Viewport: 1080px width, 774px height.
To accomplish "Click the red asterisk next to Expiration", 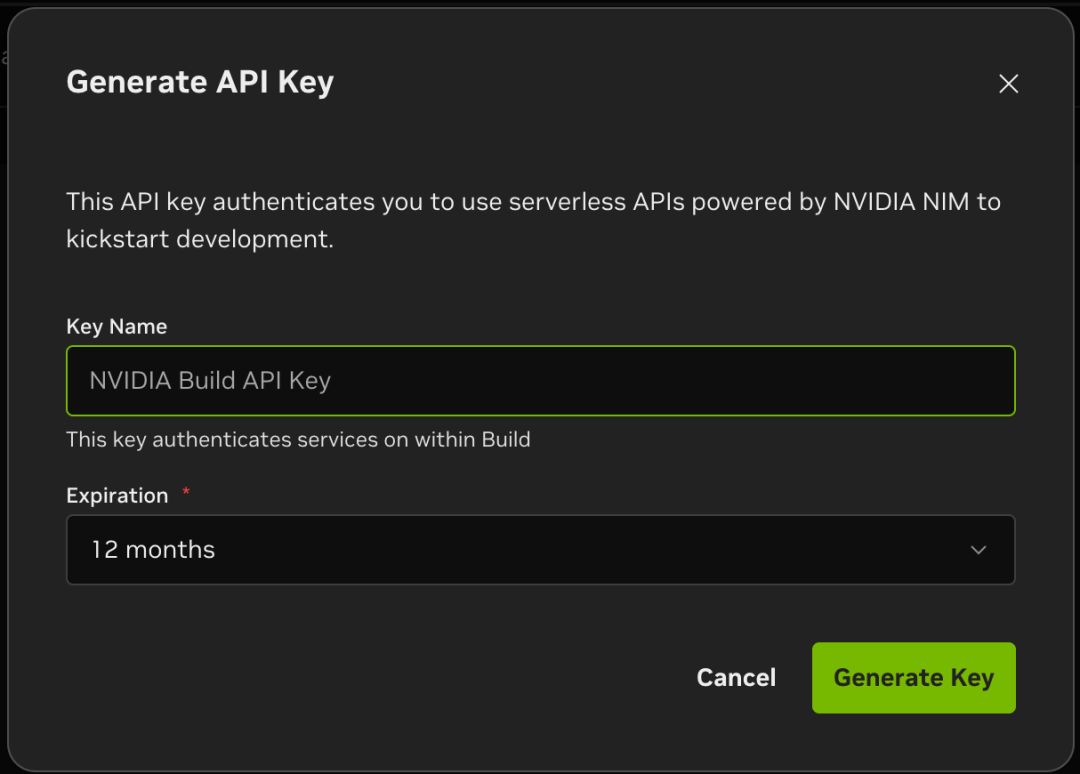I will tap(185, 492).
